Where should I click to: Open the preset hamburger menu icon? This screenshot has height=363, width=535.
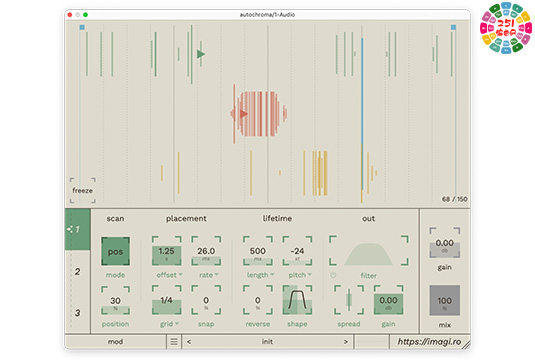pos(174,342)
